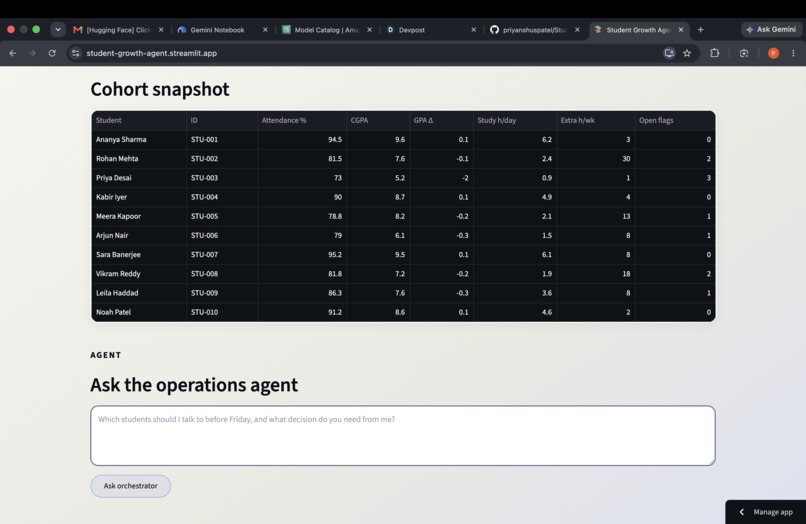Close the priyanshuspatel GitHub tab

coord(577,30)
